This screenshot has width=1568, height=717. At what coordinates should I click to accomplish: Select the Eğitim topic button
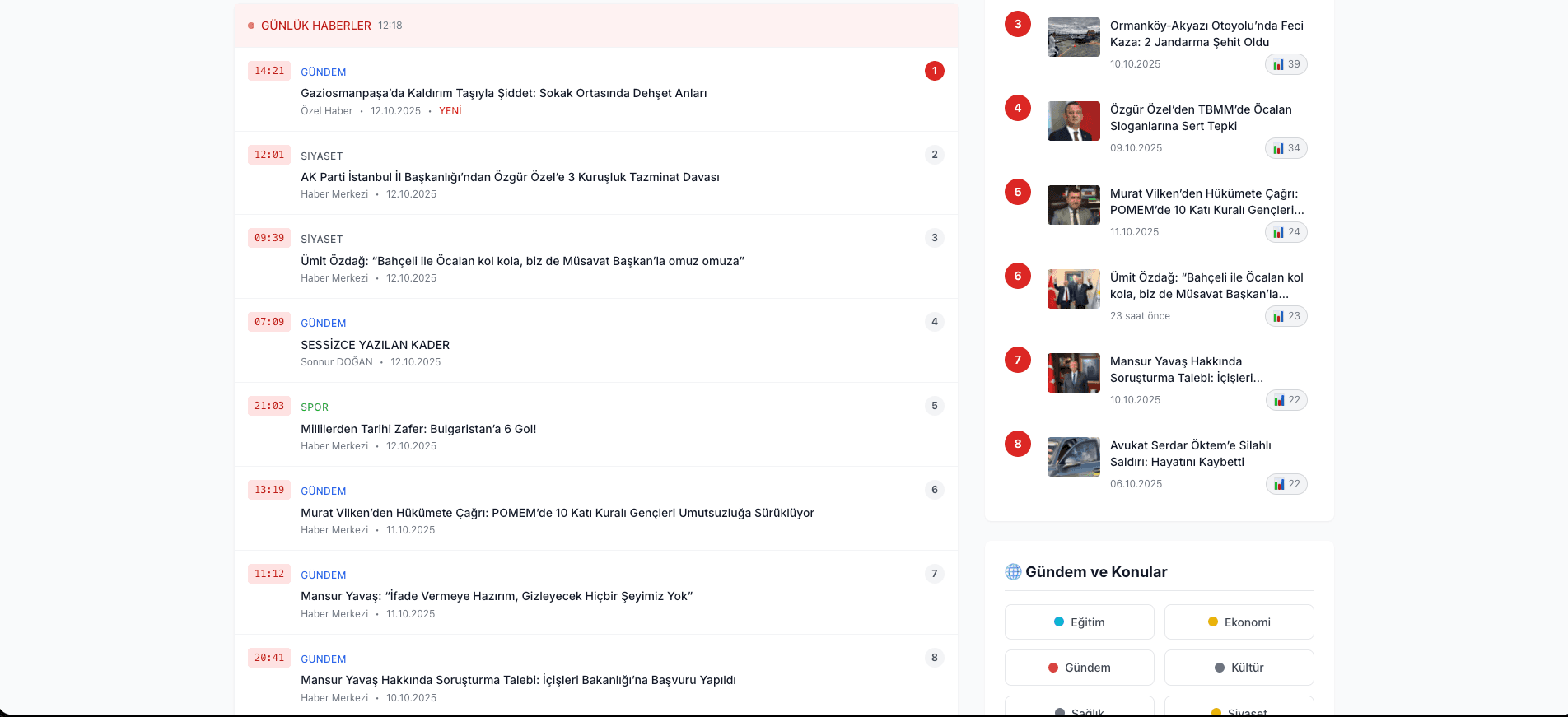(x=1079, y=622)
